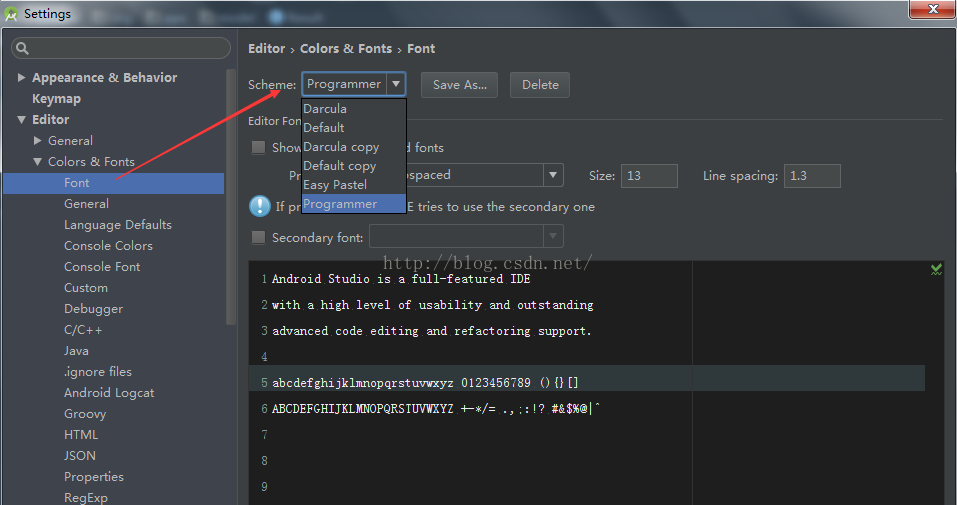Image resolution: width=957 pixels, height=505 pixels.
Task: Pick the Programmer scheme in list
Action: 354,203
